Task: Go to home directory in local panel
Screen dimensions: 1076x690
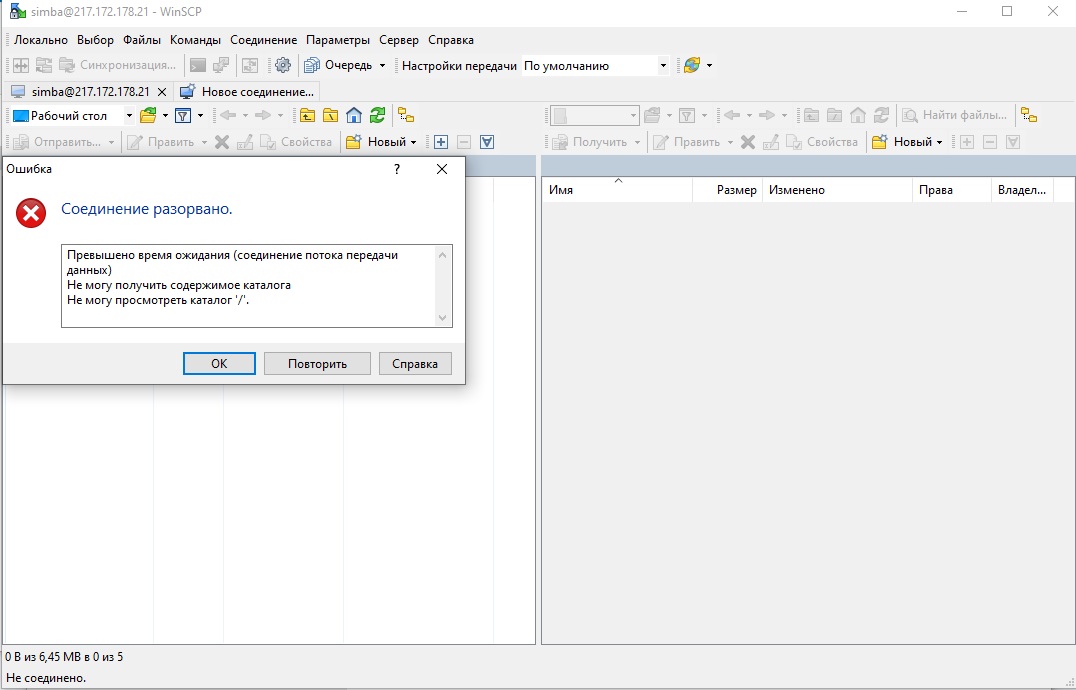Action: coord(353,116)
